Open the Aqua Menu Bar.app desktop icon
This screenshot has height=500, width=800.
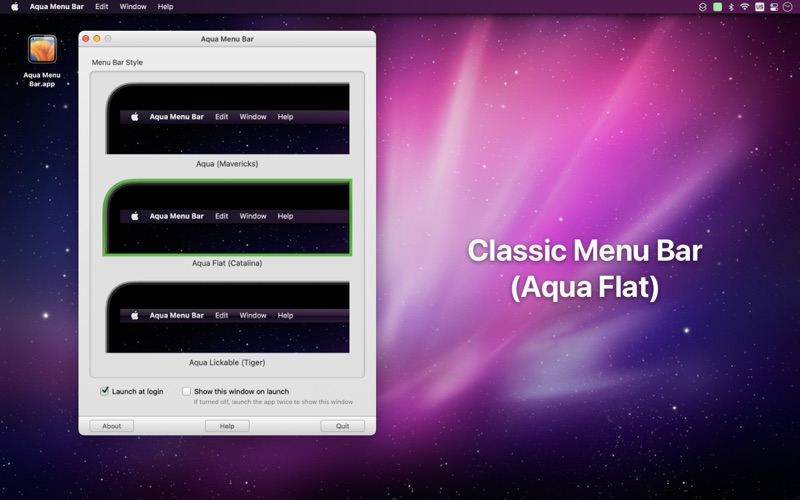click(42, 61)
